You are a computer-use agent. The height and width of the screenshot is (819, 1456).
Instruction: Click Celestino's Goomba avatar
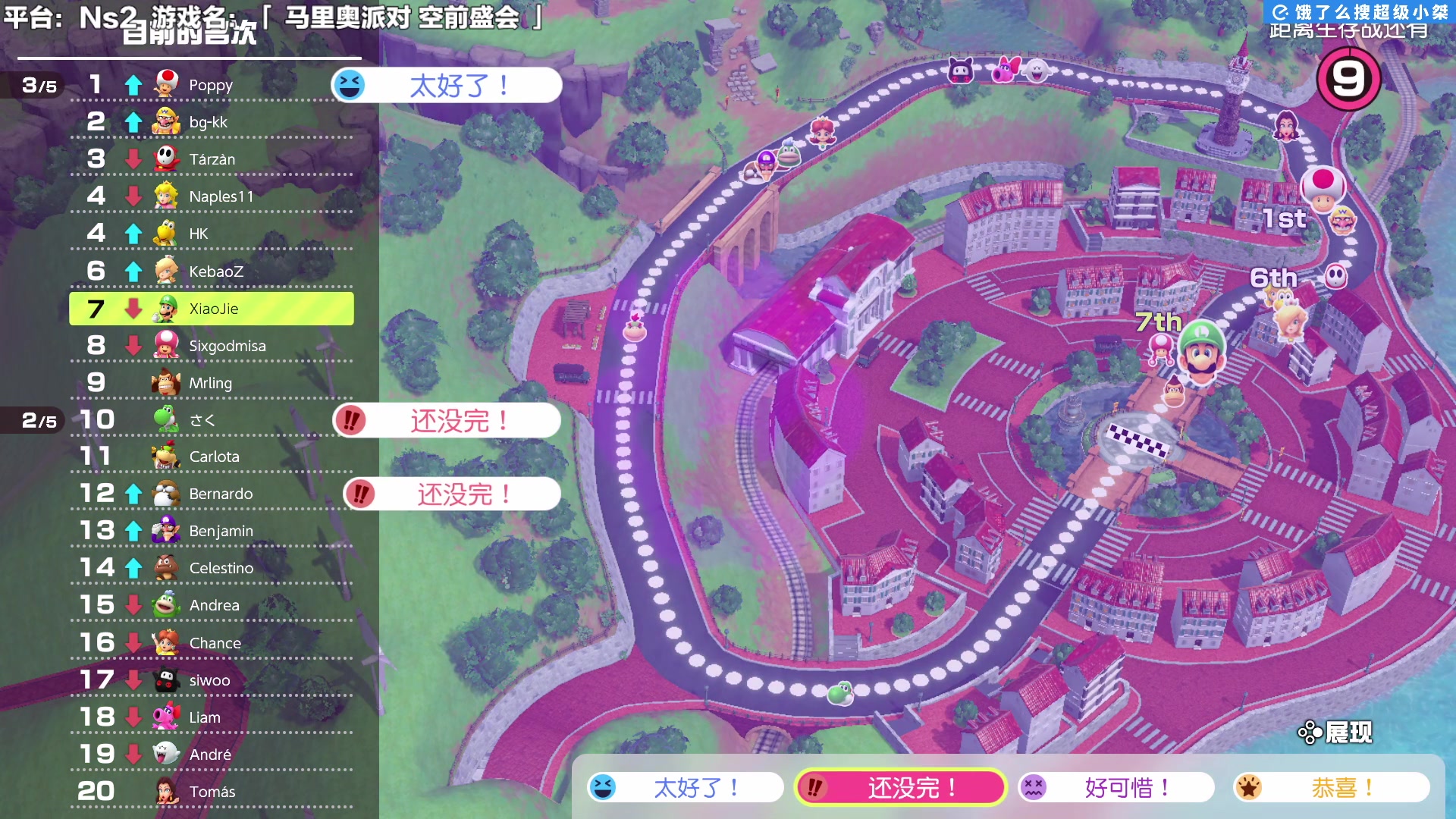[x=166, y=567]
